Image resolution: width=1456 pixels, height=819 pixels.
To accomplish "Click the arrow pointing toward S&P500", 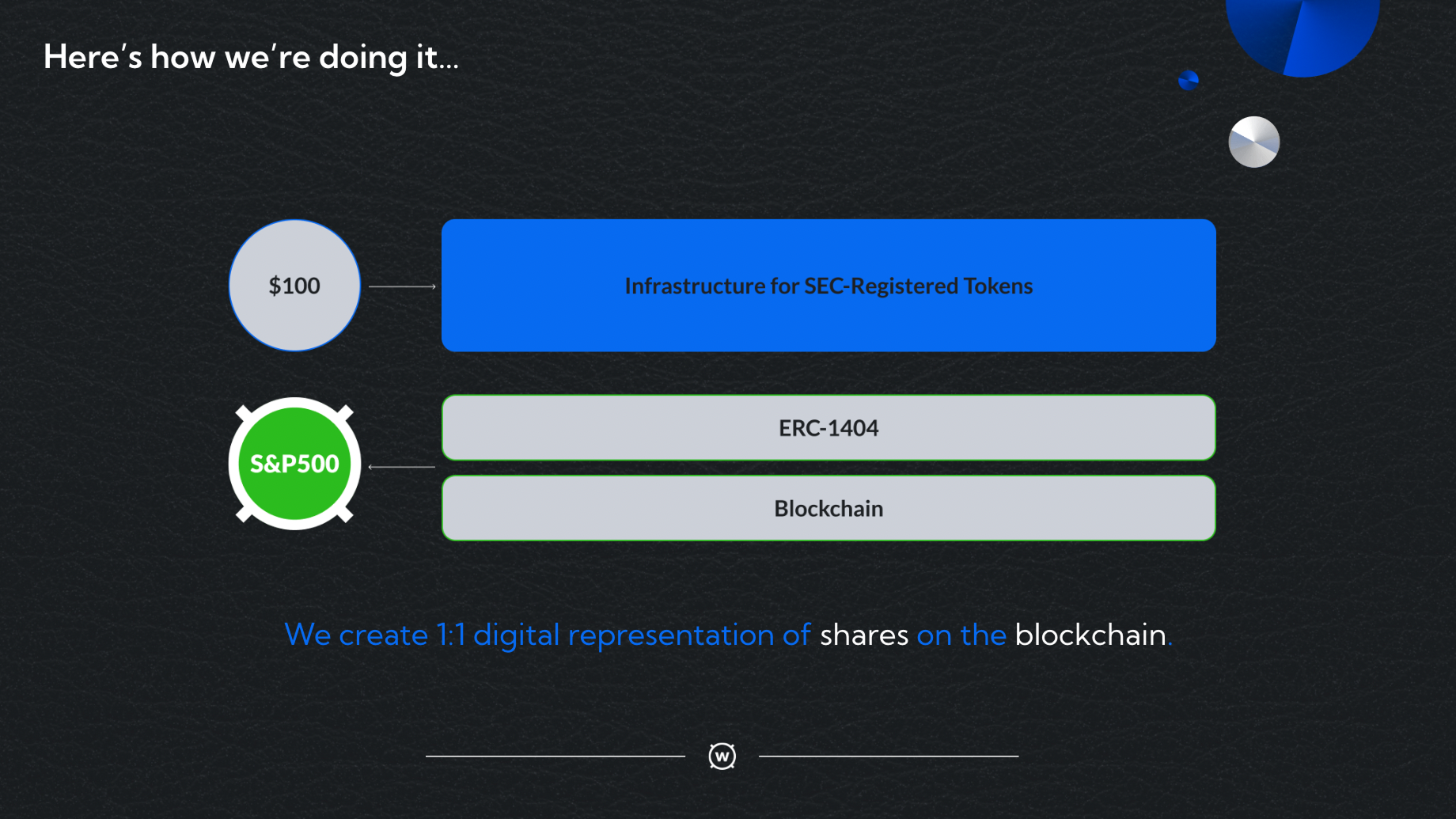I will (402, 467).
